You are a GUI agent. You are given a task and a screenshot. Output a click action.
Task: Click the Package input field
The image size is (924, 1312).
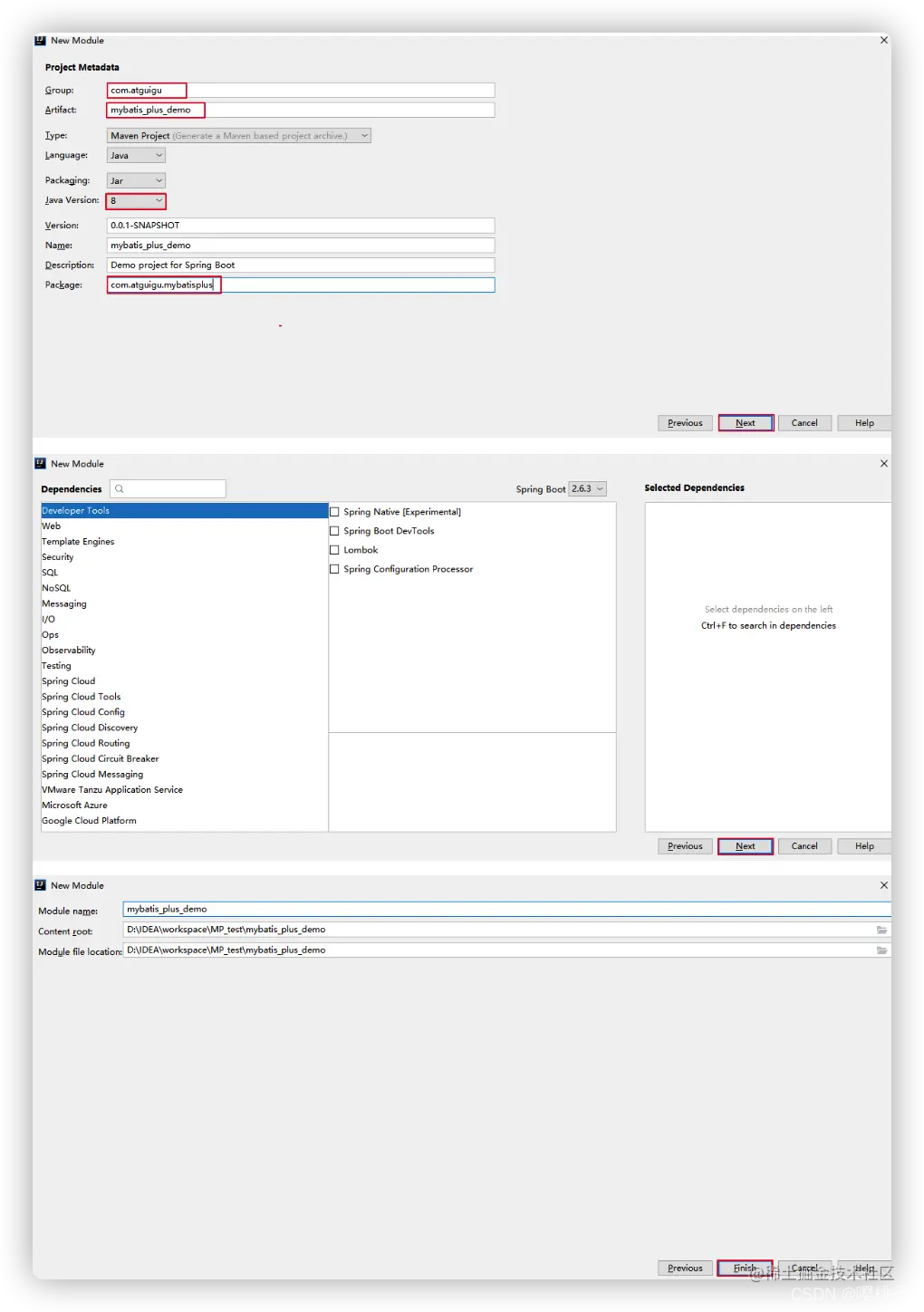coord(301,285)
